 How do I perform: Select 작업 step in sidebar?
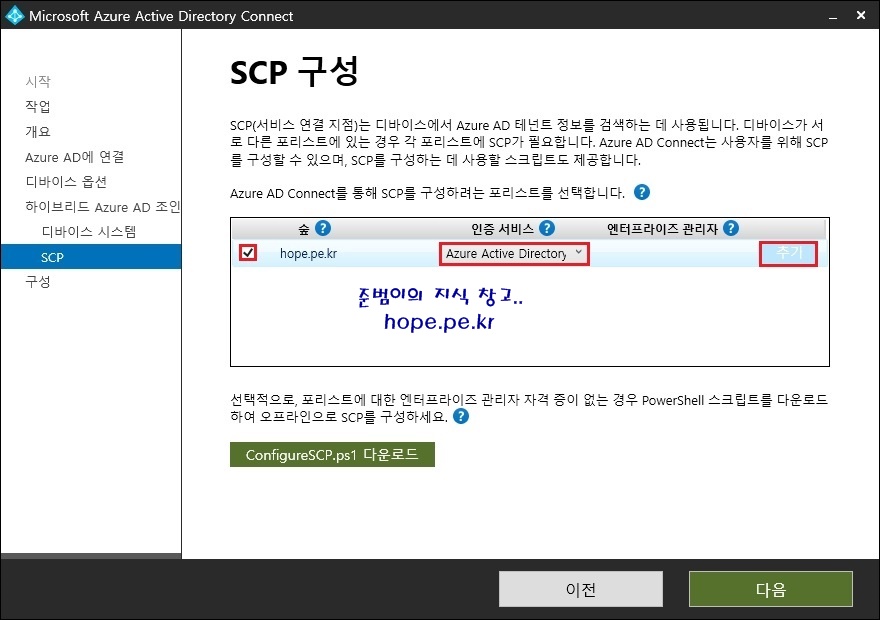point(38,106)
